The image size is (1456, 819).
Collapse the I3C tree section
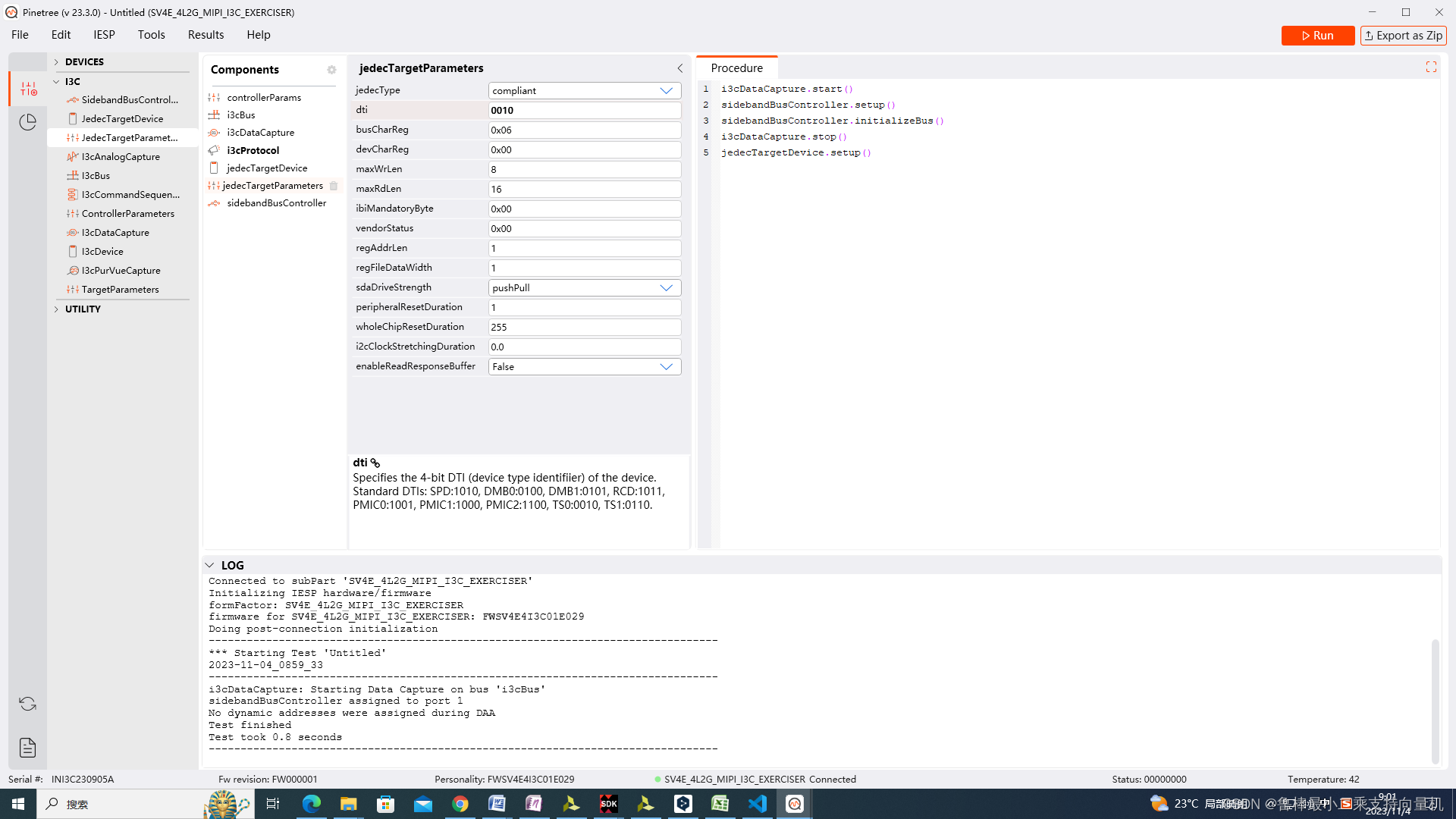click(56, 81)
